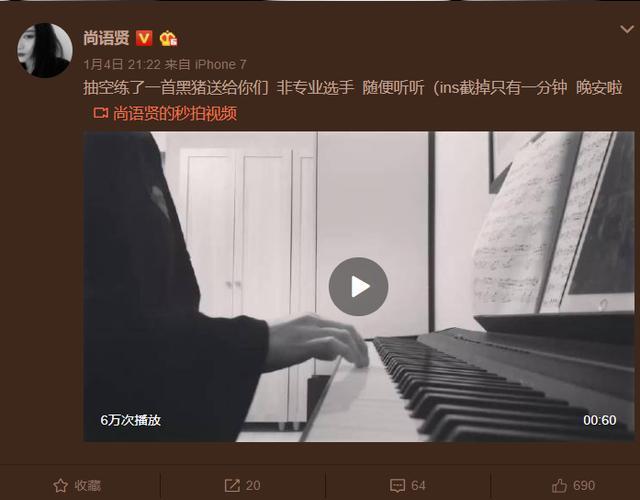Image resolution: width=640 pixels, height=500 pixels.
Task: Click the comment bubble icon
Action: point(398,485)
